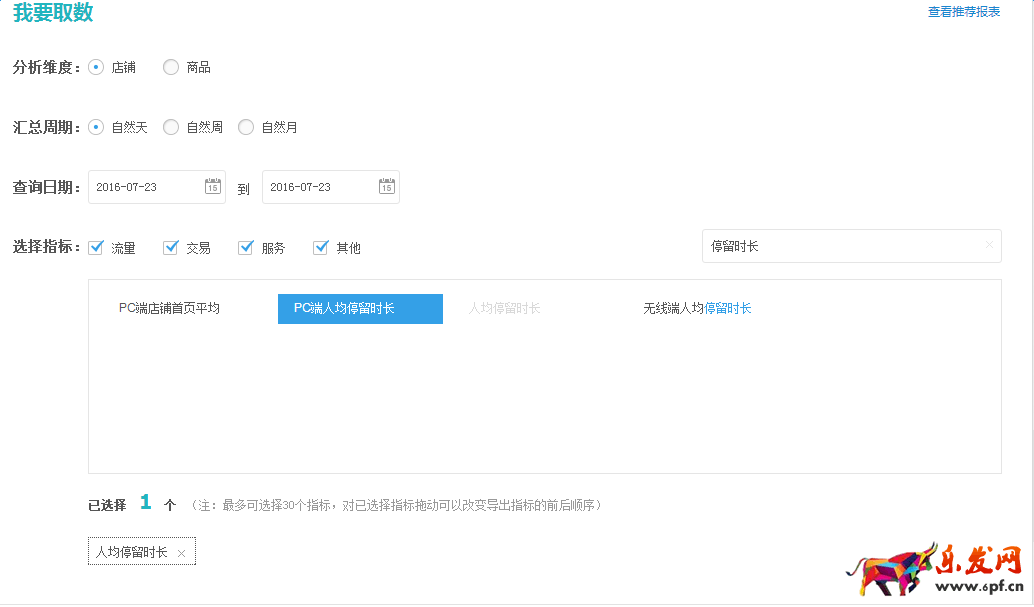Select the PC端人均停留时长 indicator
Viewport: 1034px width, 607px height.
click(x=359, y=308)
